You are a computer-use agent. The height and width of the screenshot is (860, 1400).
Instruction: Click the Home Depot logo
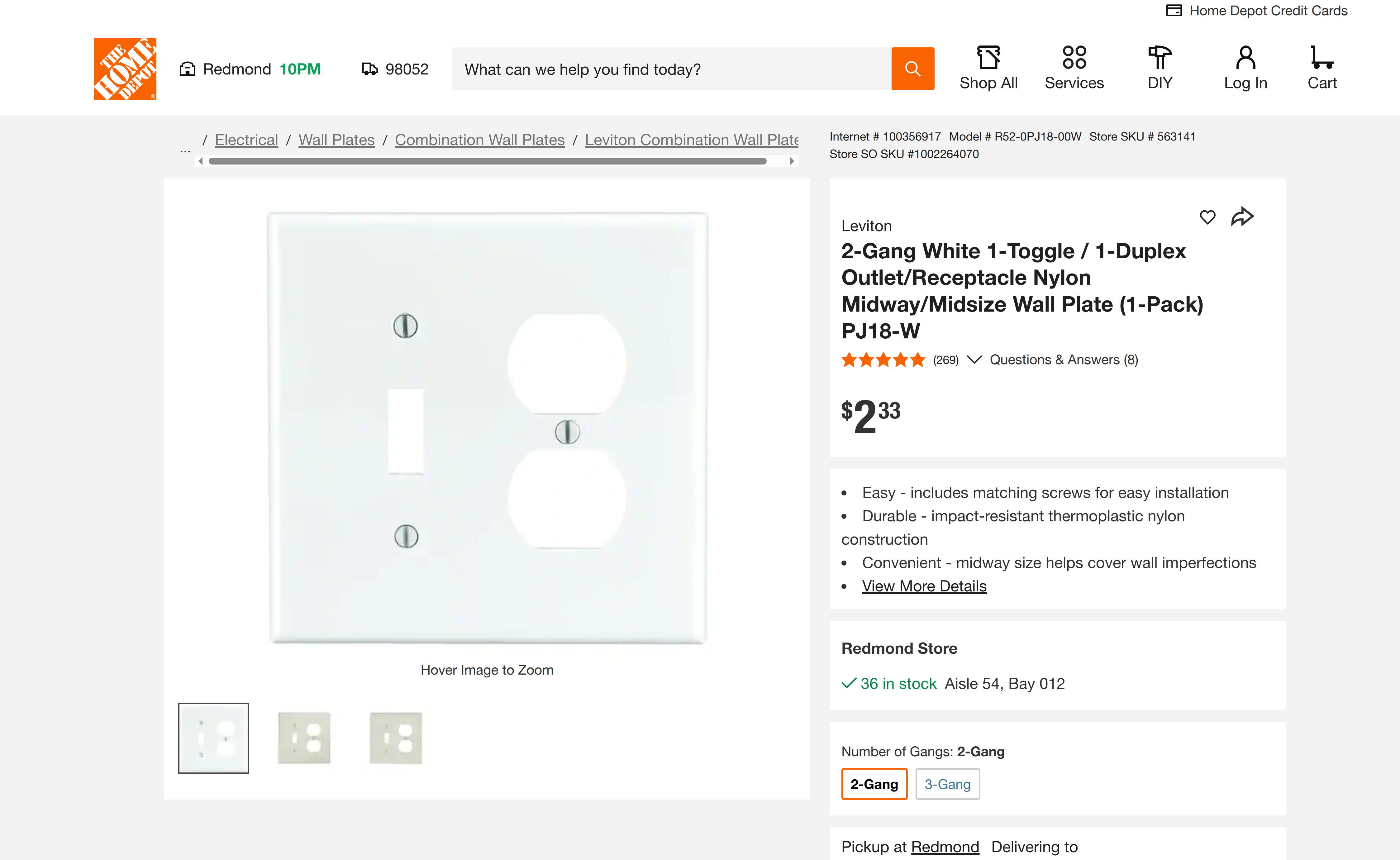(125, 69)
